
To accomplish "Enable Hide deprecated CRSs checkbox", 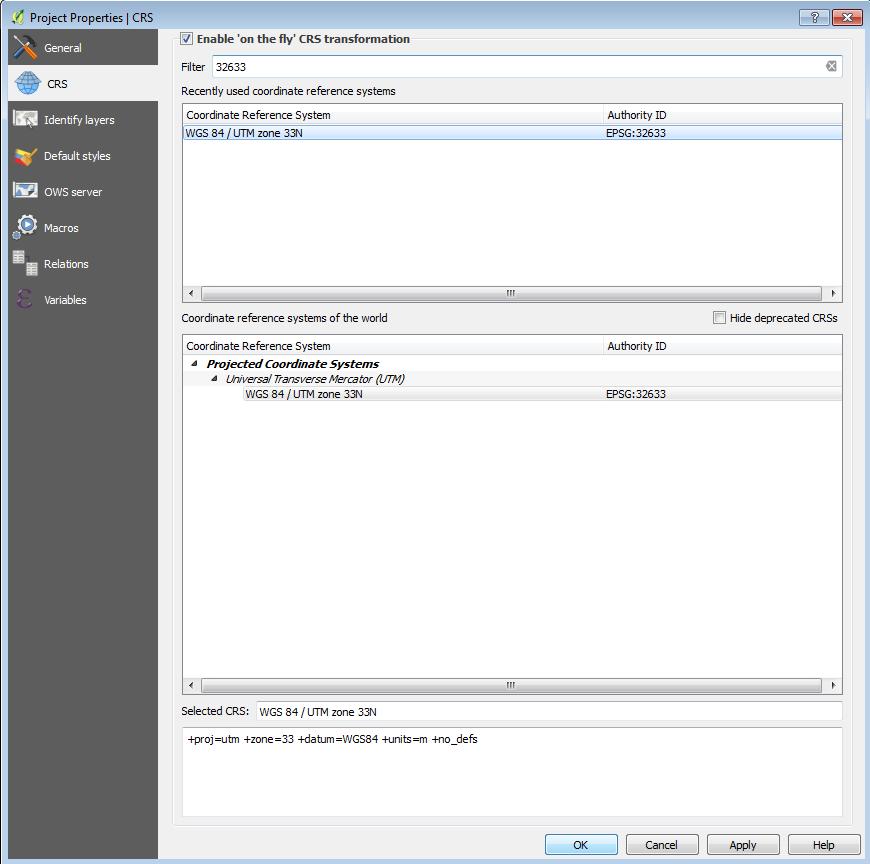I will [719, 317].
